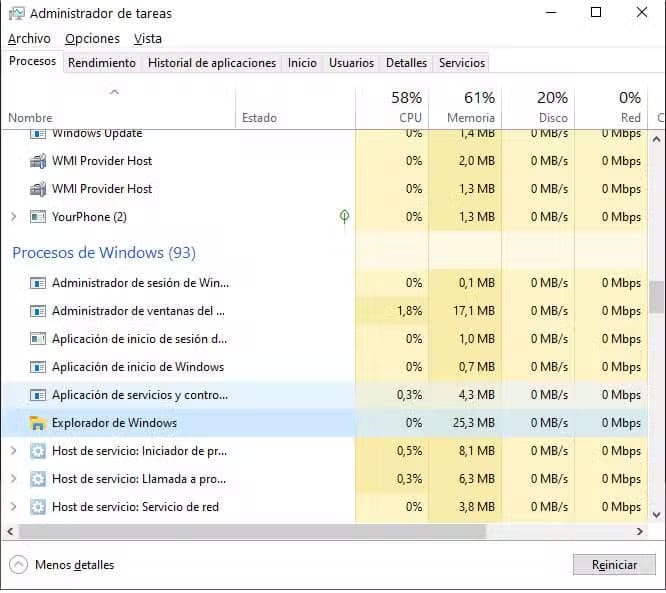Click Administrador de sesión de Win icon
This screenshot has width=666, height=593.
pos(38,283)
